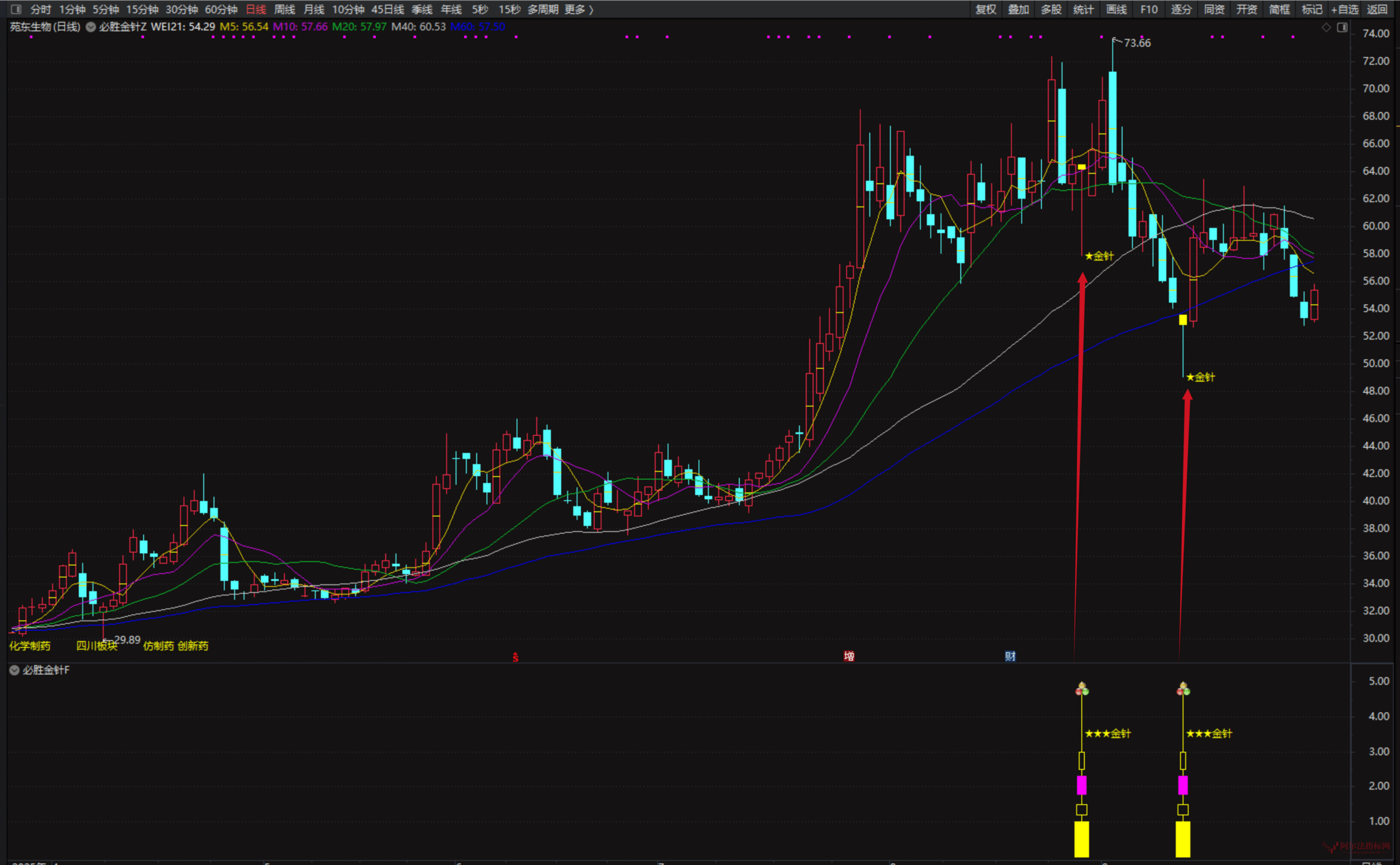Open the 必胜金针Z indicator dropdown
1400x865 pixels.
pos(91,27)
